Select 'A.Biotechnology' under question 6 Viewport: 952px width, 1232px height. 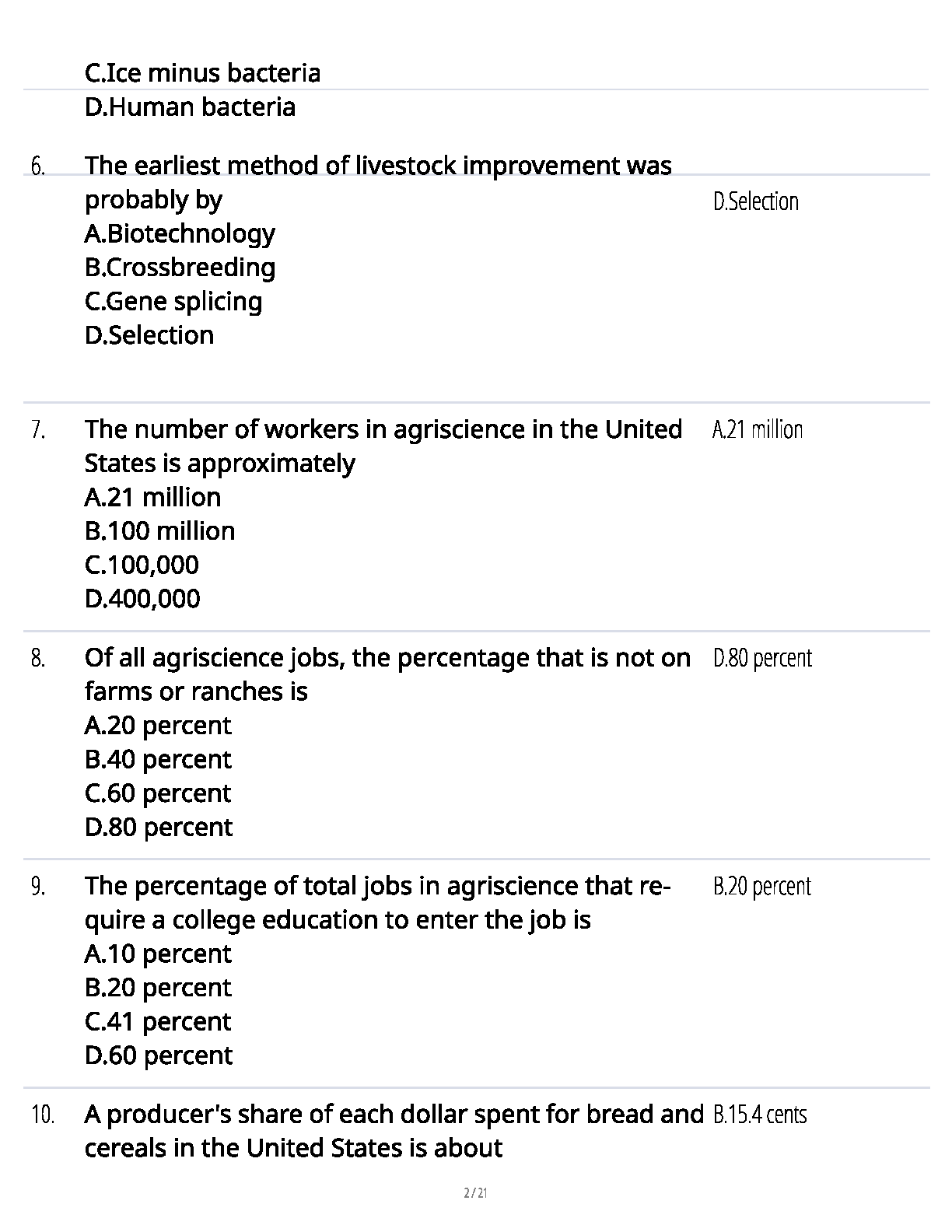coord(180,233)
